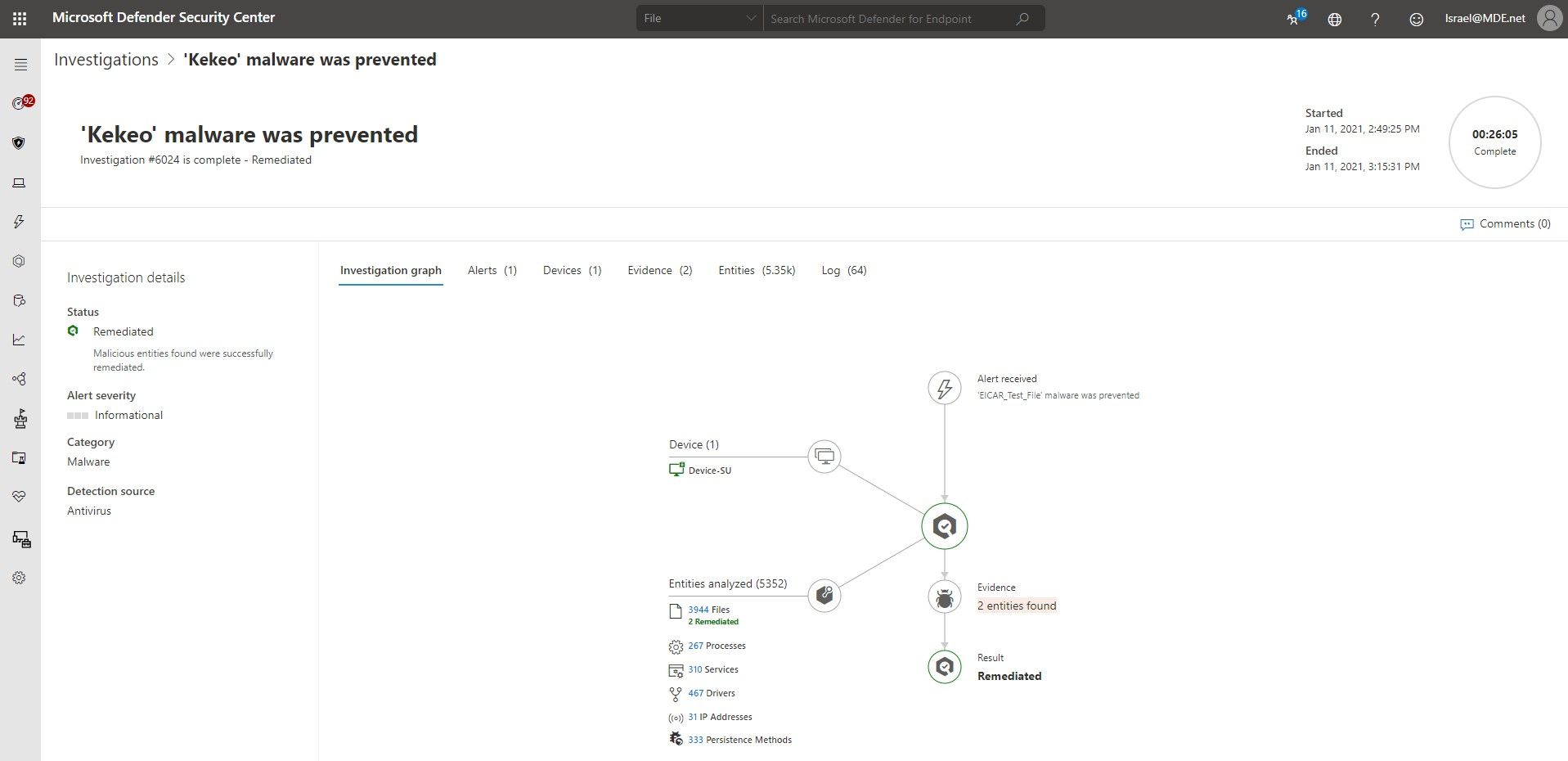Click the 2 entities found evidence link
Screen dimensions: 1568x761
point(1017,606)
